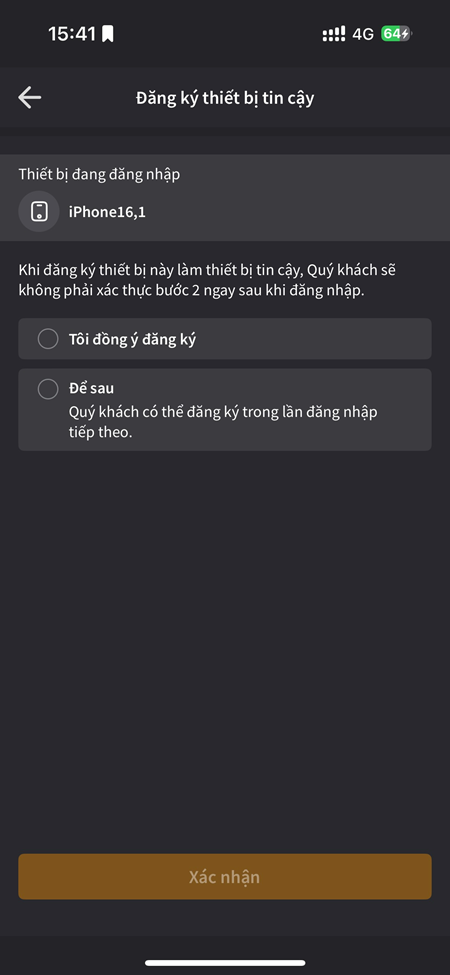The width and height of the screenshot is (450, 975).
Task: Choose the 'Để sau' option label text
Action: point(91,389)
